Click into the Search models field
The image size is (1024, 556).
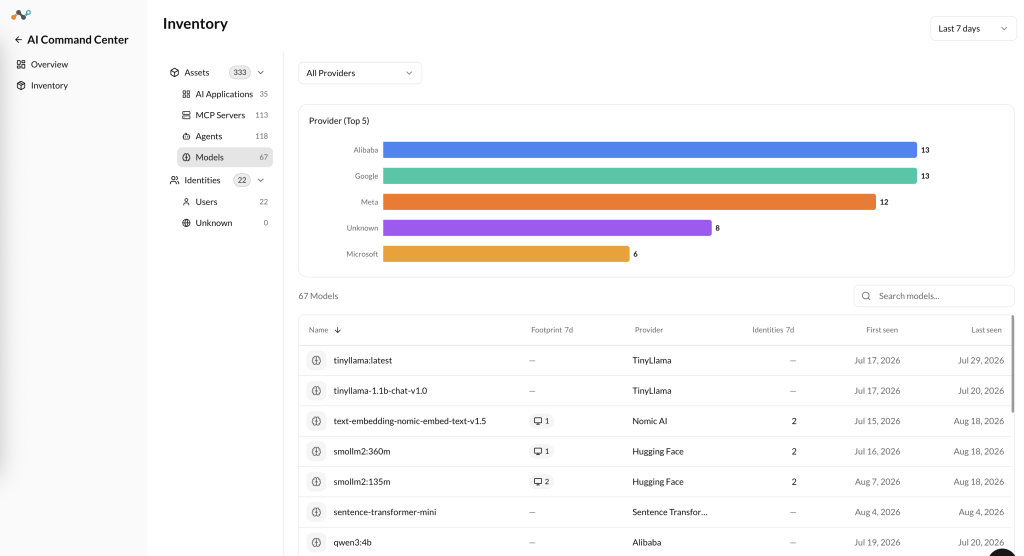click(x=934, y=296)
